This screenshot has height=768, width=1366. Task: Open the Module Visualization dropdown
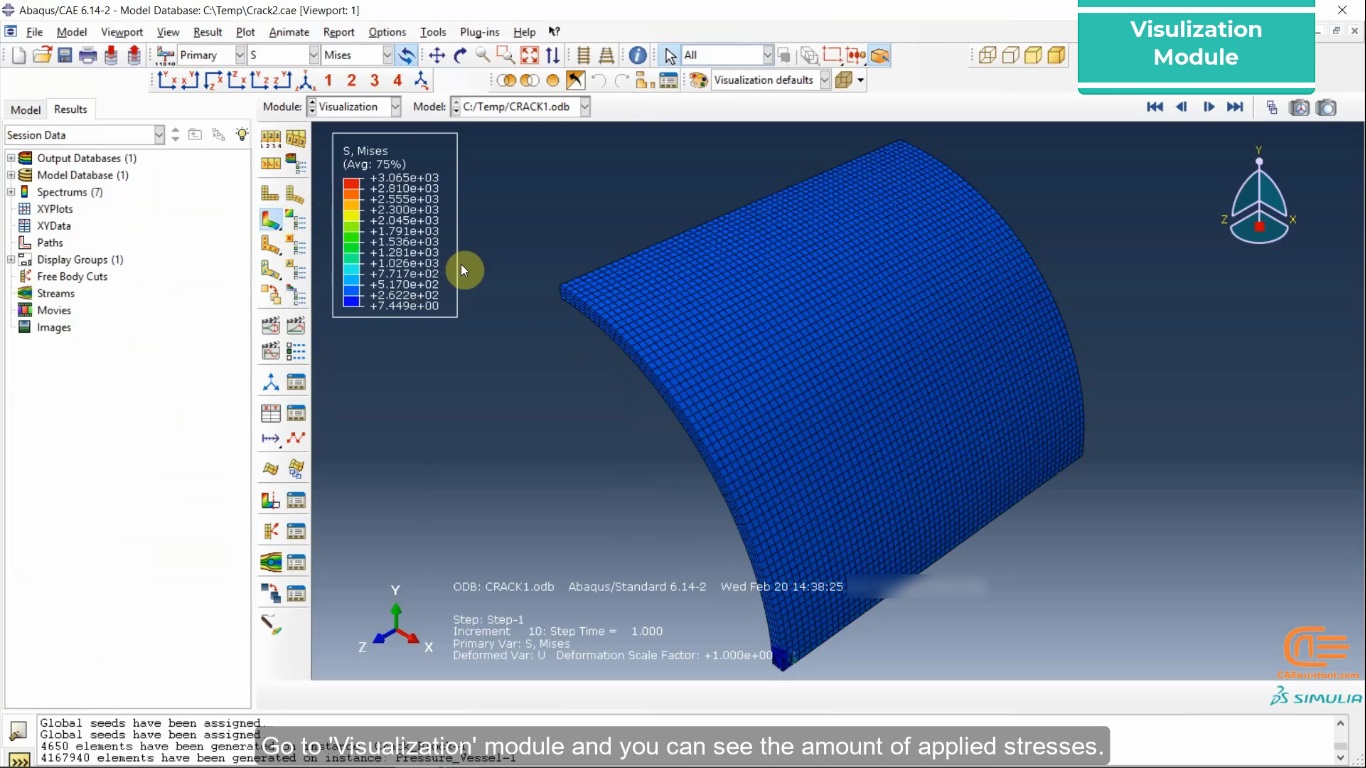pyautogui.click(x=354, y=107)
